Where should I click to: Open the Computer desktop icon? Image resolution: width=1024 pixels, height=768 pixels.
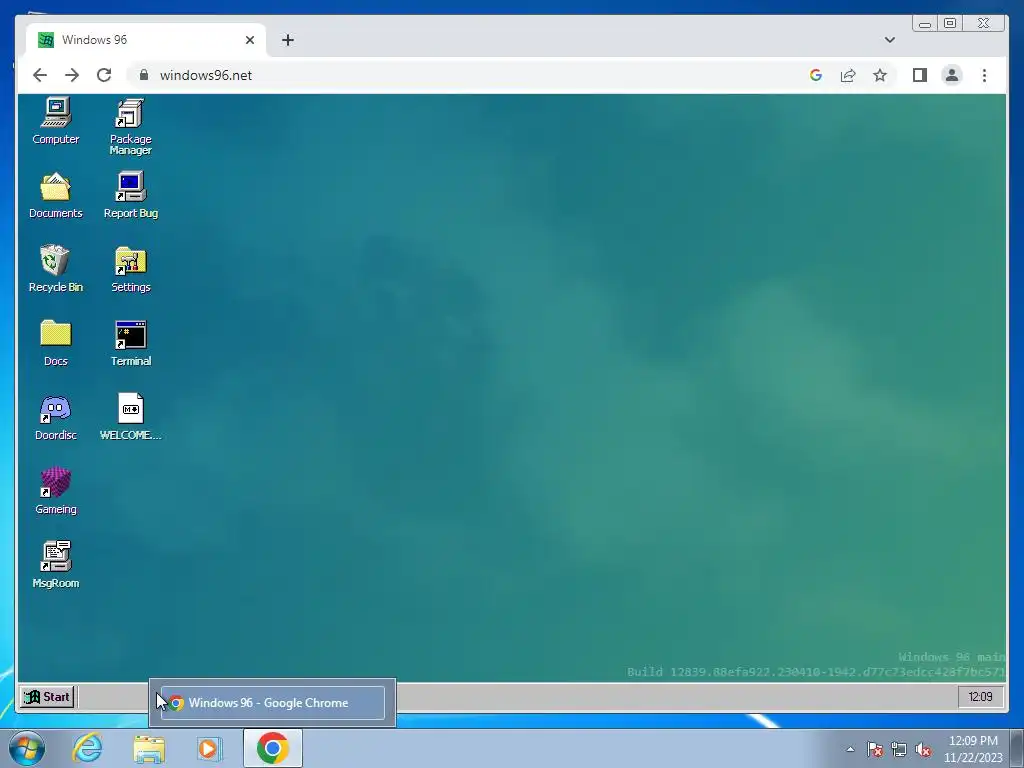tap(56, 121)
